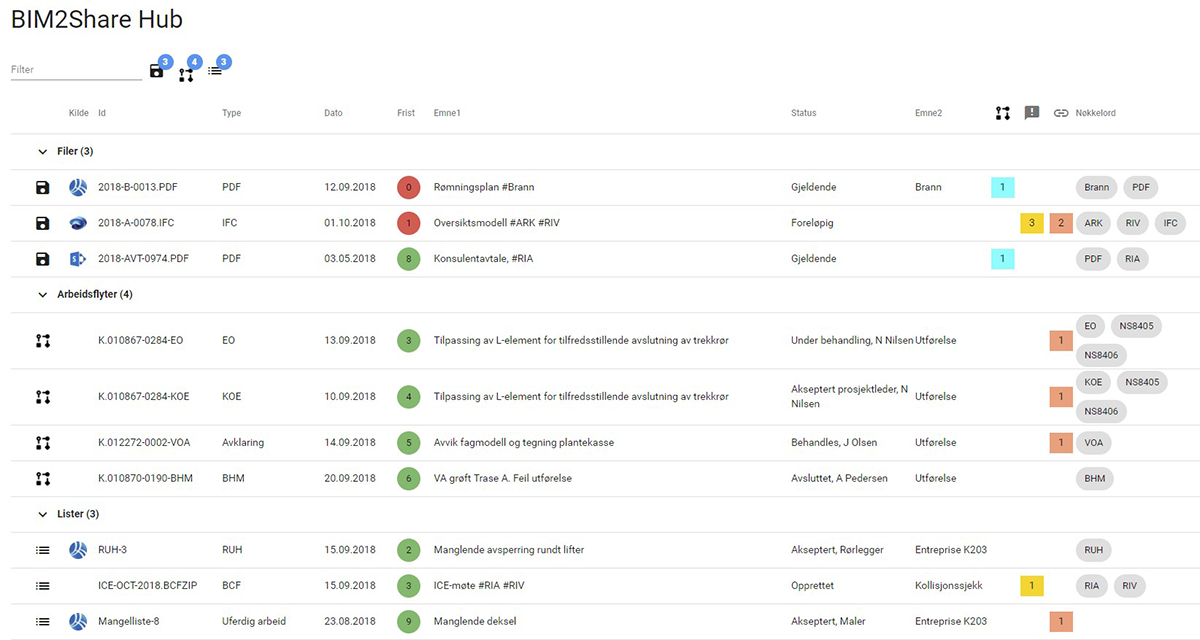Click the VOA keyword chip
Image resolution: width=1200 pixels, height=640 pixels.
[x=1093, y=442]
